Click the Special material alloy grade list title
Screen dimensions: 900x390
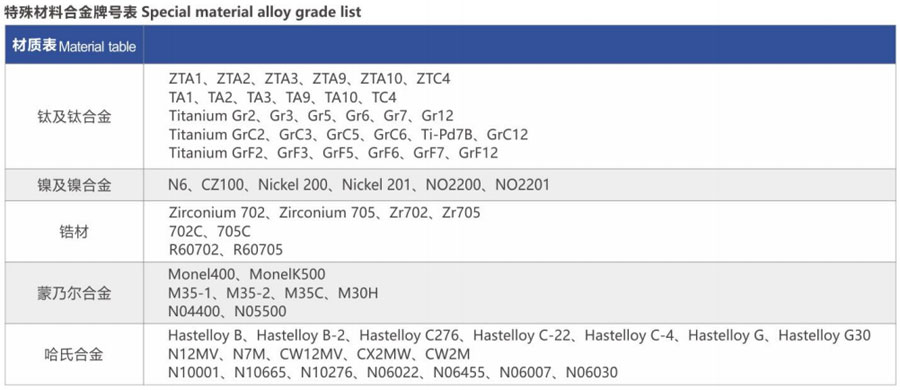click(251, 11)
